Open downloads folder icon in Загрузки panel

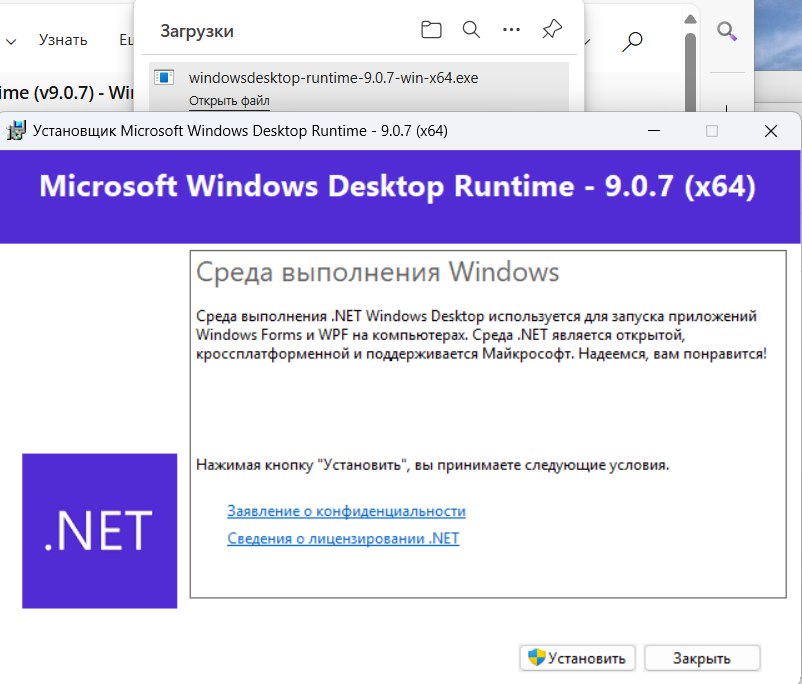[x=431, y=30]
